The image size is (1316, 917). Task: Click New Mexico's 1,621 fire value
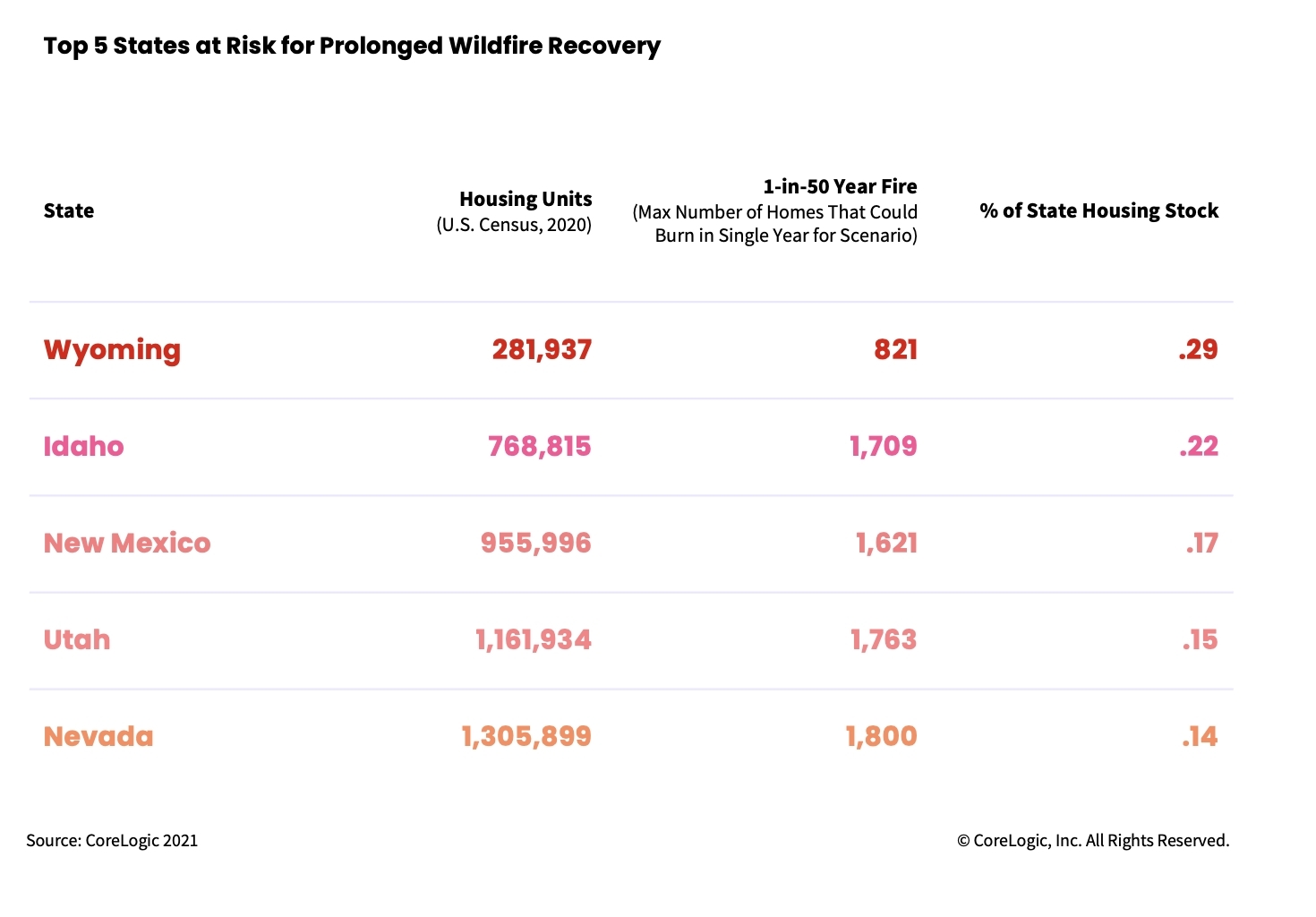[886, 543]
